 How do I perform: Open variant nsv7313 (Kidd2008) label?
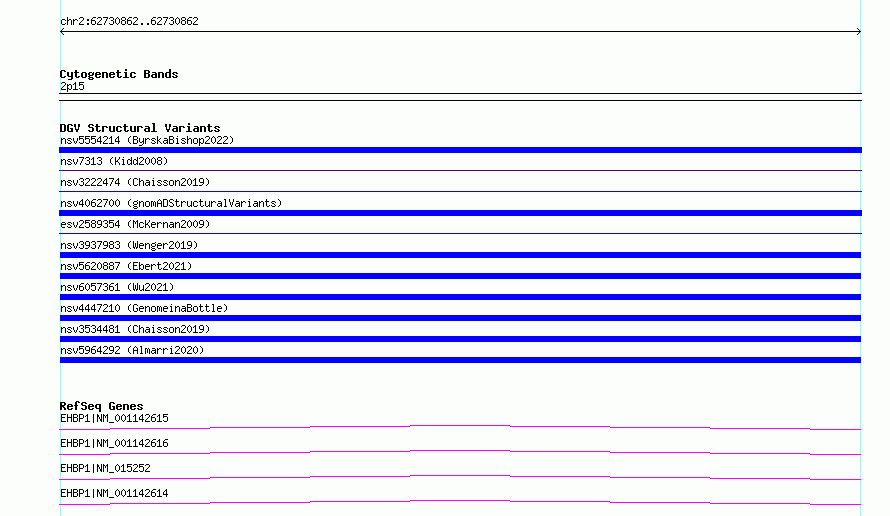tap(114, 161)
